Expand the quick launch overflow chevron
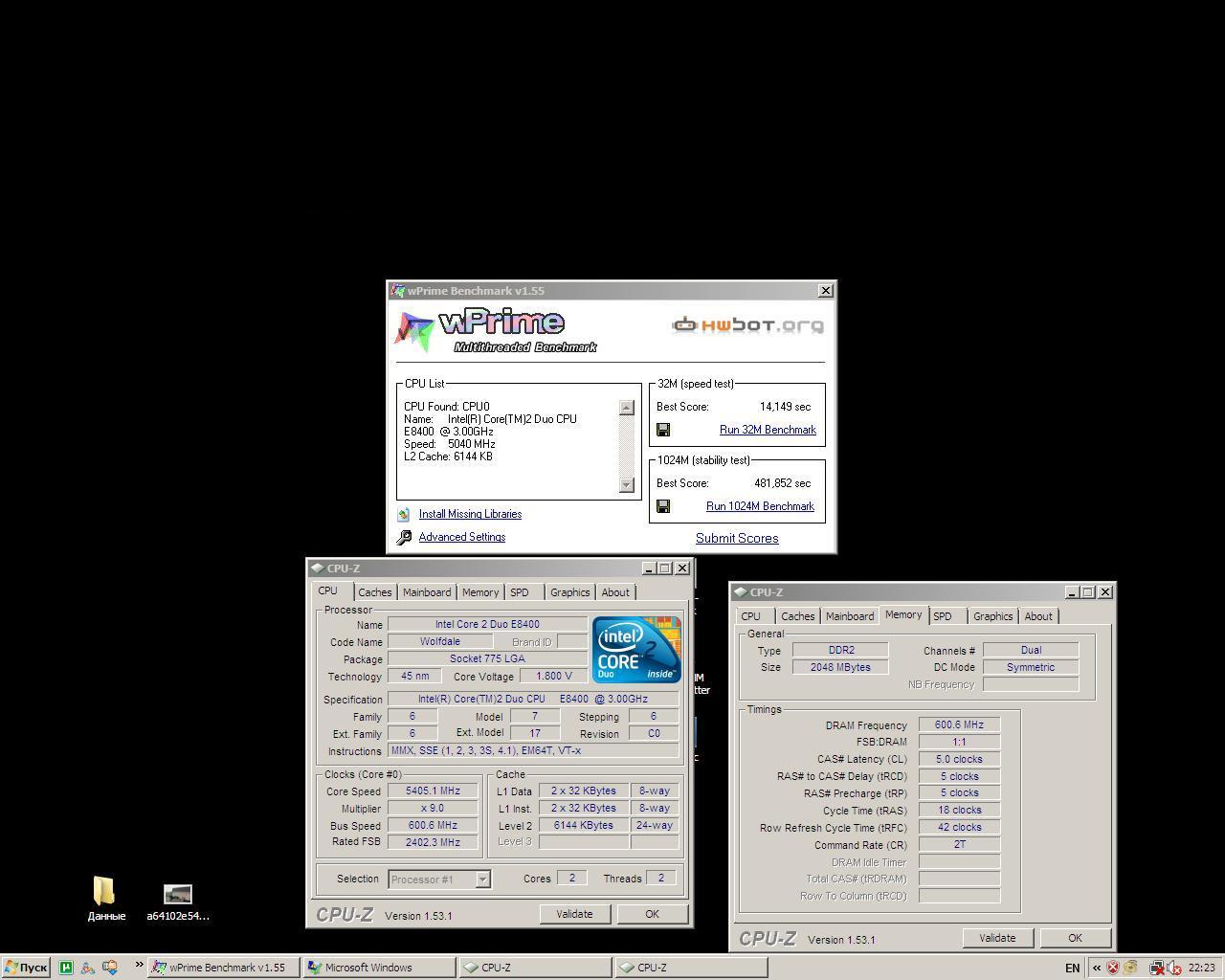 tap(138, 965)
